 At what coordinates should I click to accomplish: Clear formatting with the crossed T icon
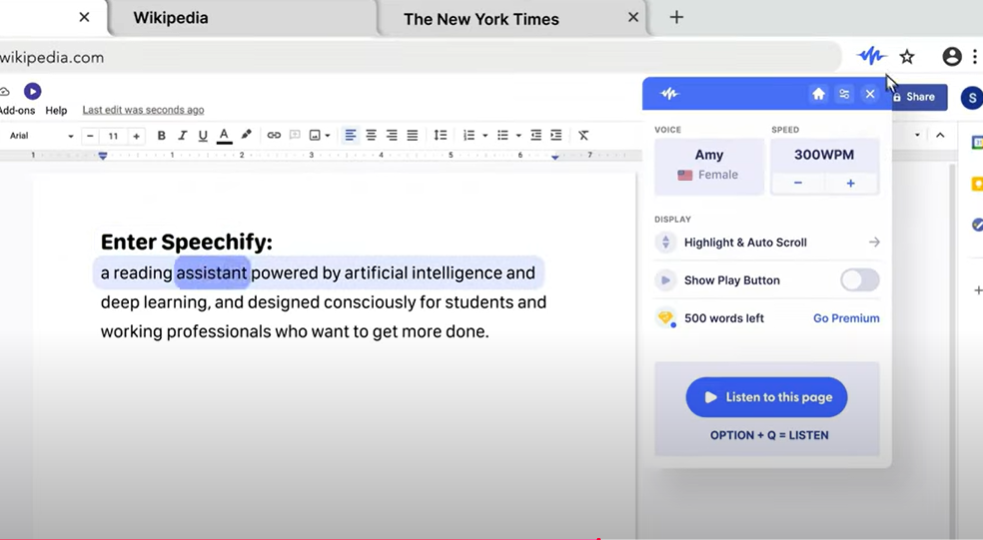pos(583,136)
